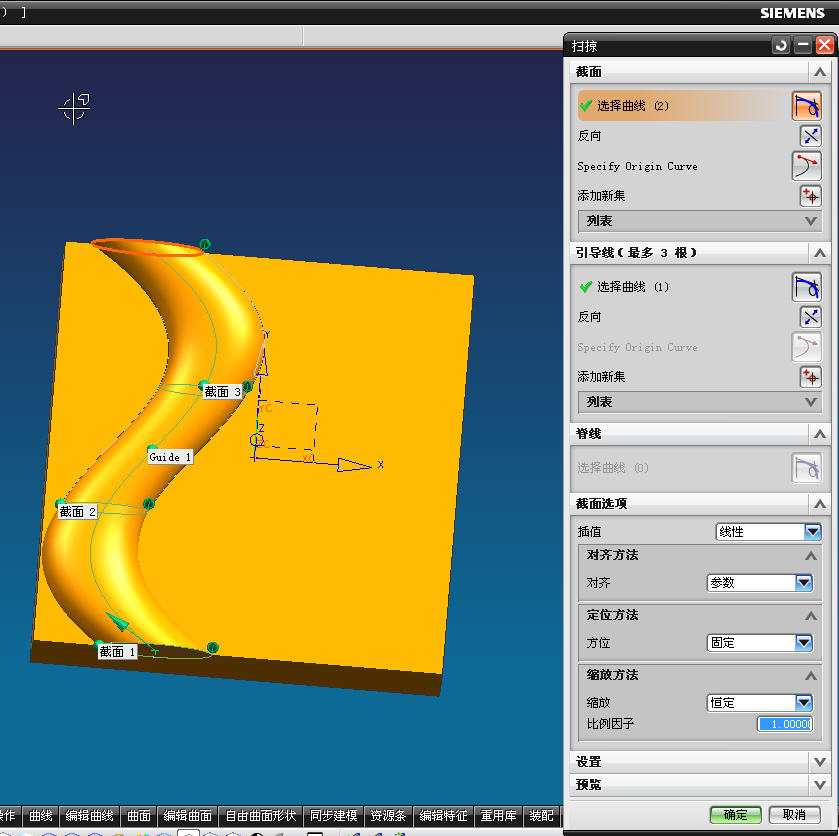Open the 自由曲面形状 toolbar tab
This screenshot has height=836, width=839.
pos(261,816)
